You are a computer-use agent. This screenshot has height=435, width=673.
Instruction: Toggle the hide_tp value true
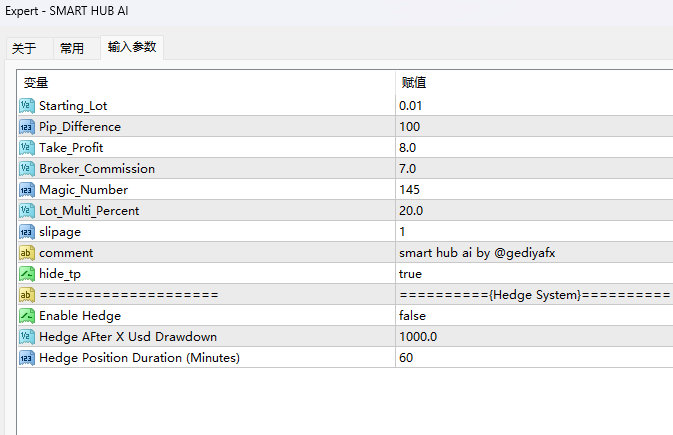click(410, 274)
